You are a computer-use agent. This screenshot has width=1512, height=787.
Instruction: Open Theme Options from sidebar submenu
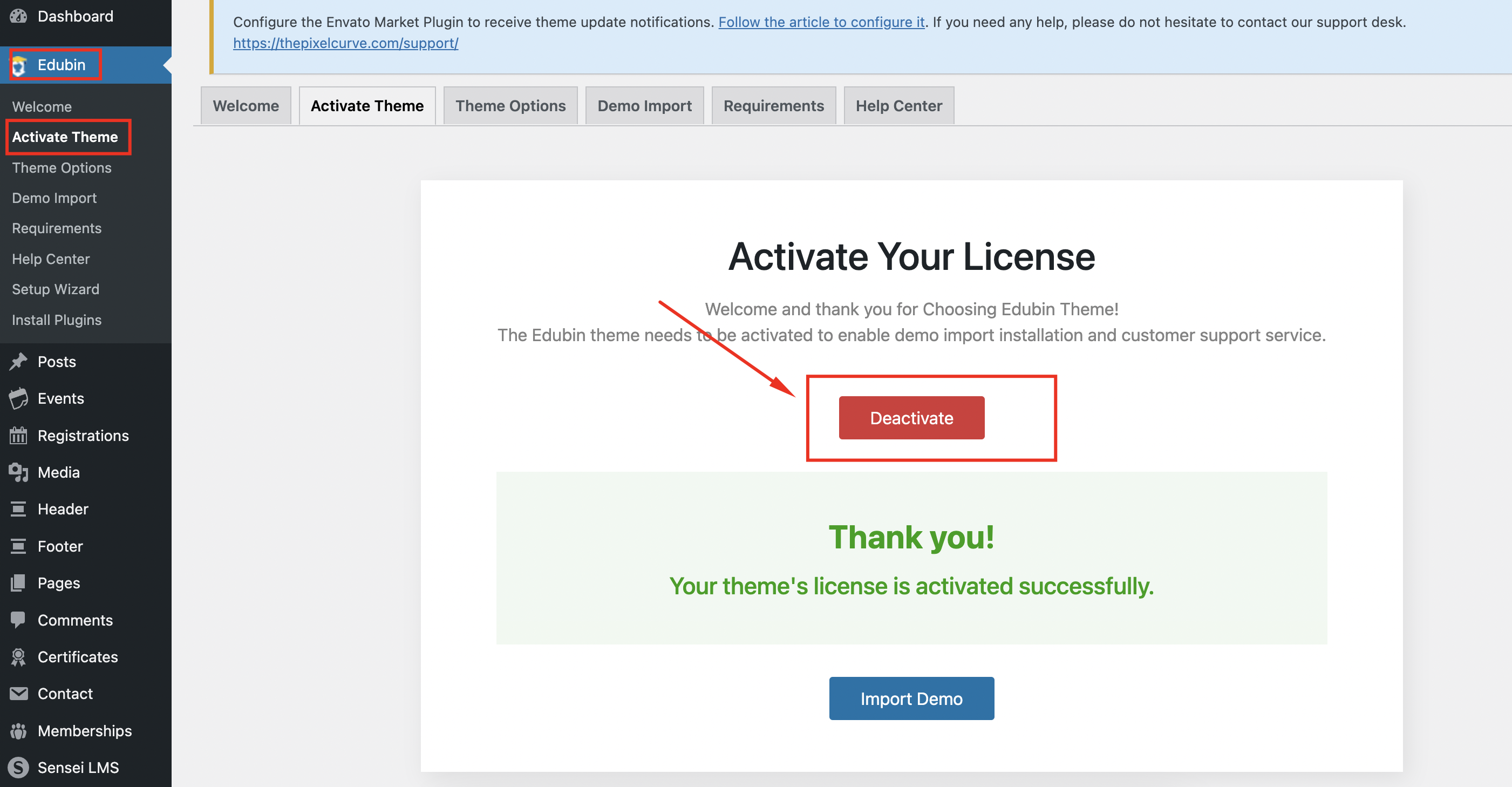pos(62,167)
